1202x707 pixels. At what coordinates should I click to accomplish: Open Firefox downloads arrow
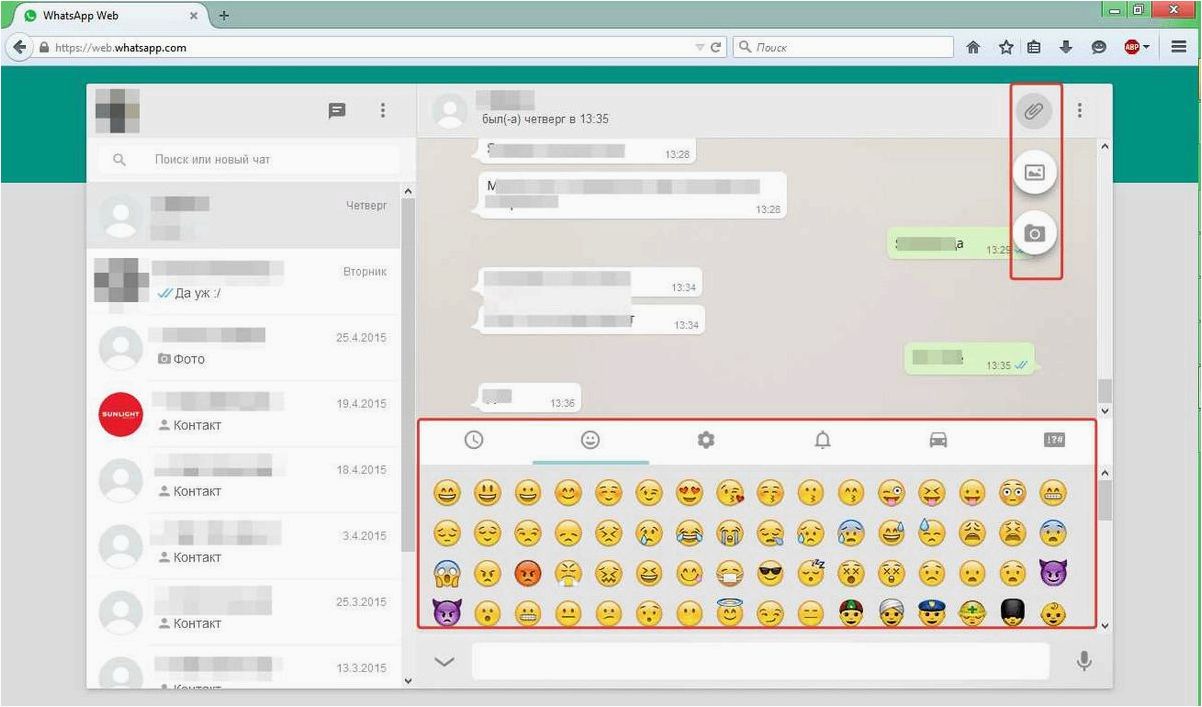point(1067,47)
